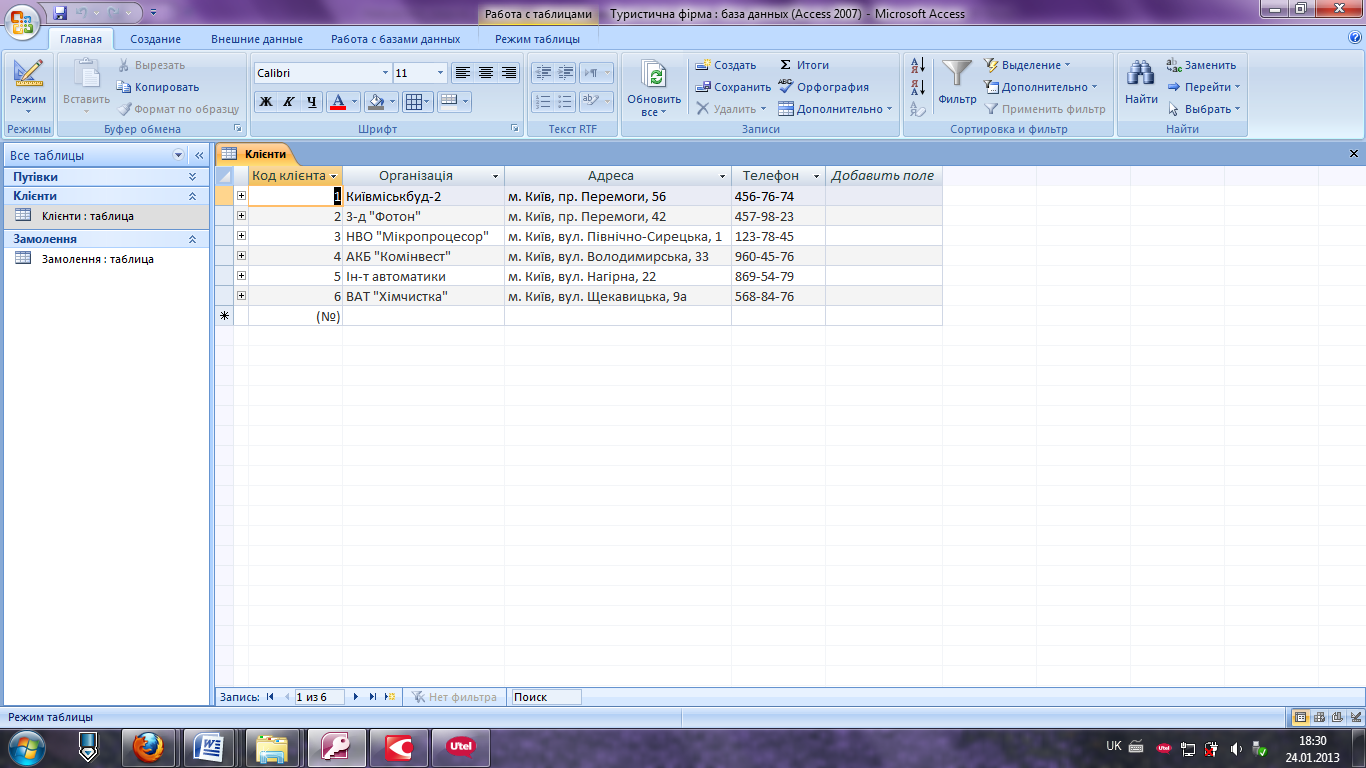Switch to the Создание ribbon tab
Image resolution: width=1366 pixels, height=768 pixels.
[x=155, y=39]
